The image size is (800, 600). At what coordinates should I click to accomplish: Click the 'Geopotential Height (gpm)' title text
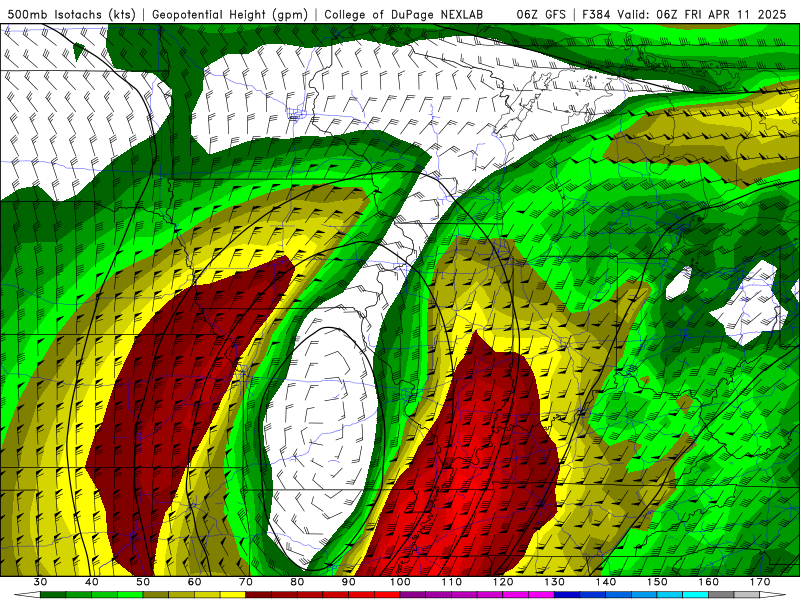click(230, 14)
